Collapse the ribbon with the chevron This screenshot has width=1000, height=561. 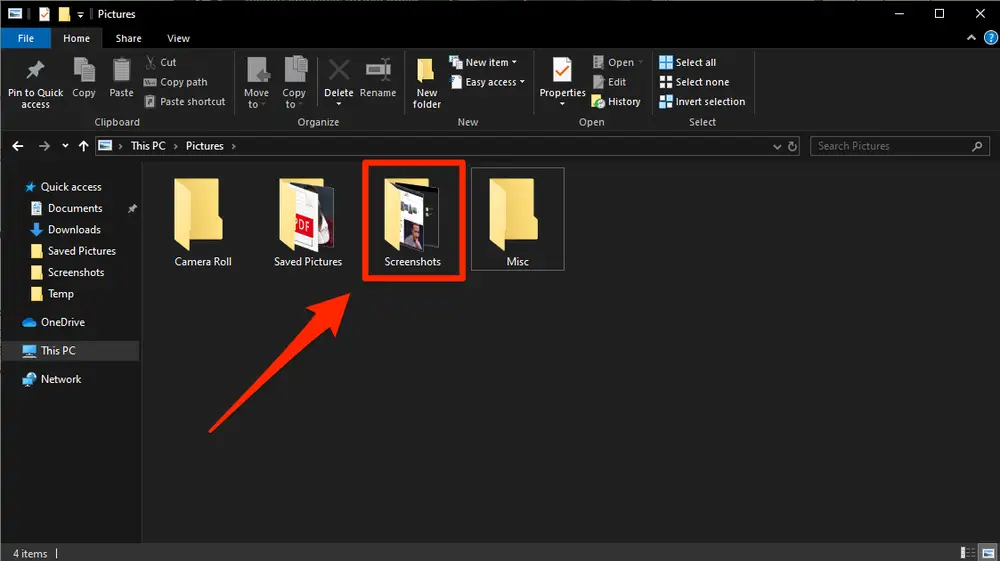point(971,38)
